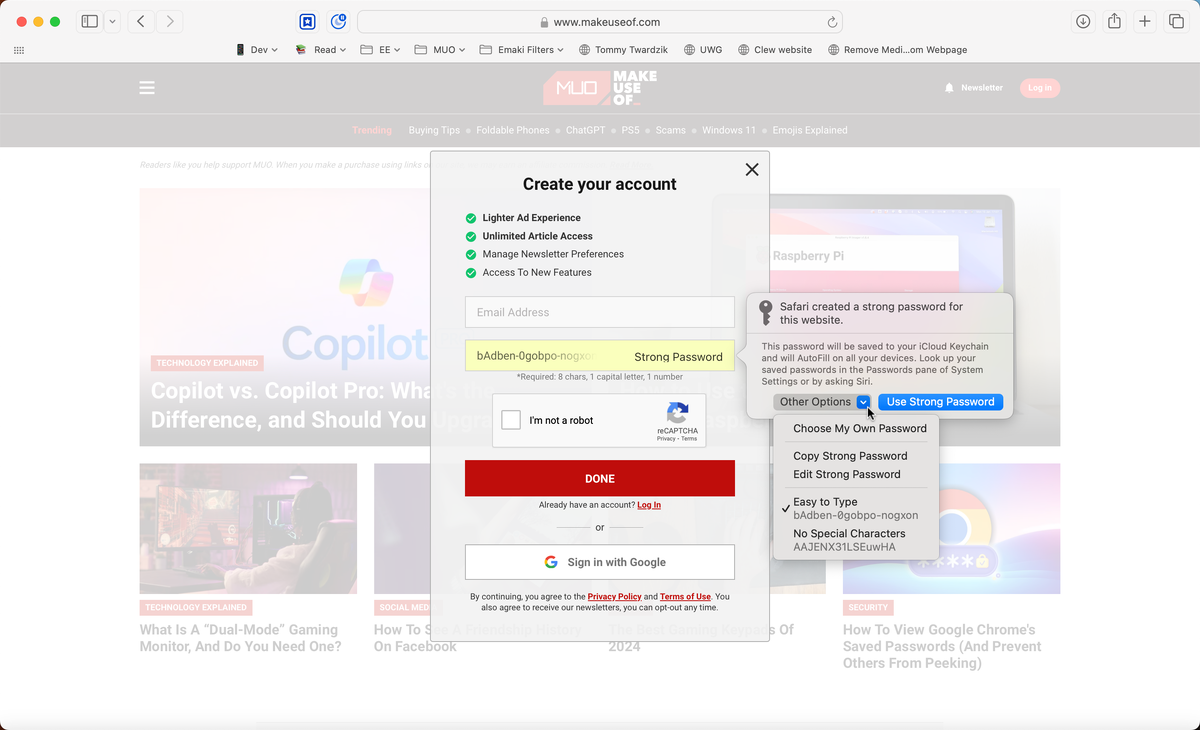Image resolution: width=1200 pixels, height=730 pixels.
Task: Open the Google Chrome Saved Passwords article
Action: click(942, 646)
